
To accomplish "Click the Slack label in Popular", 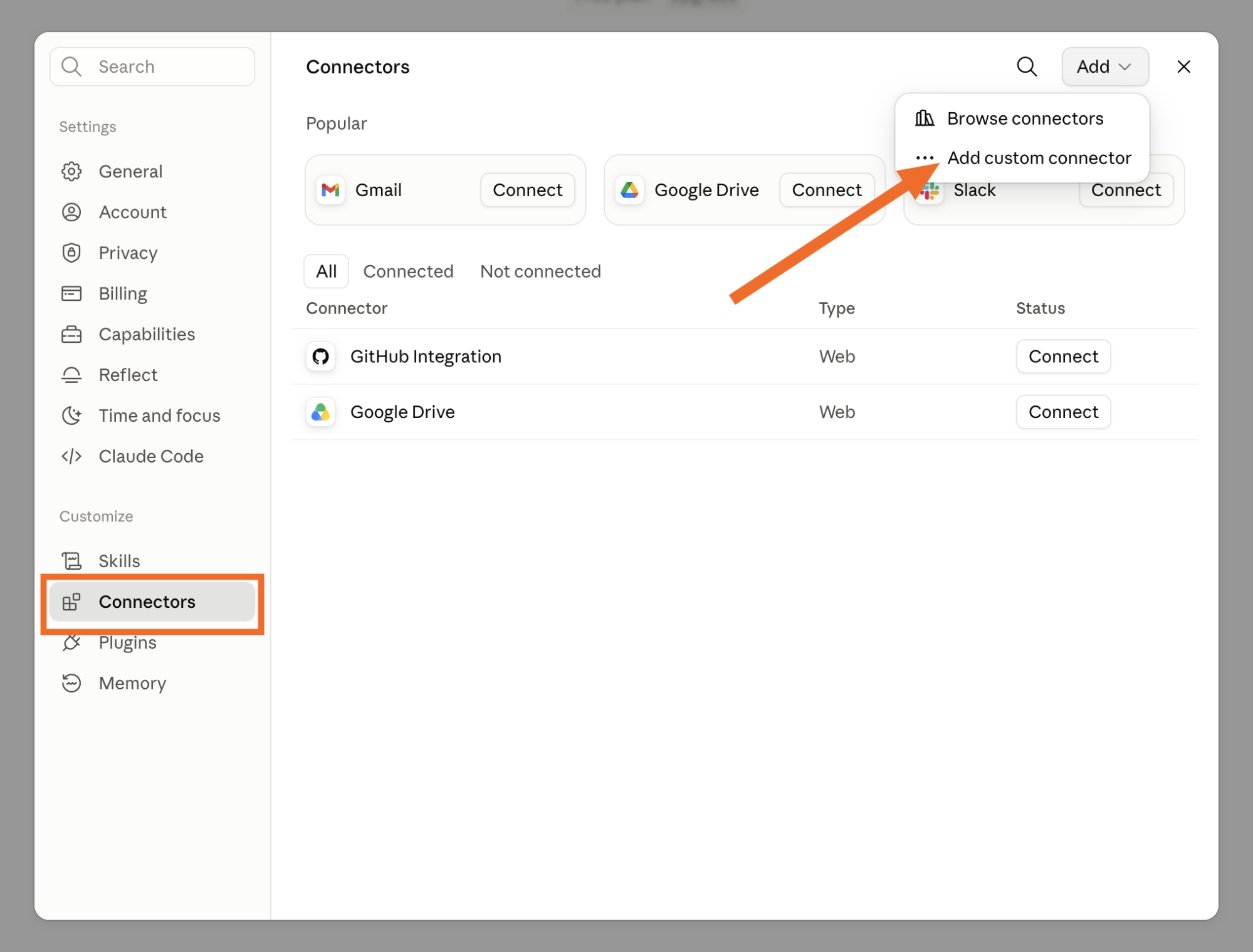I will tap(974, 191).
